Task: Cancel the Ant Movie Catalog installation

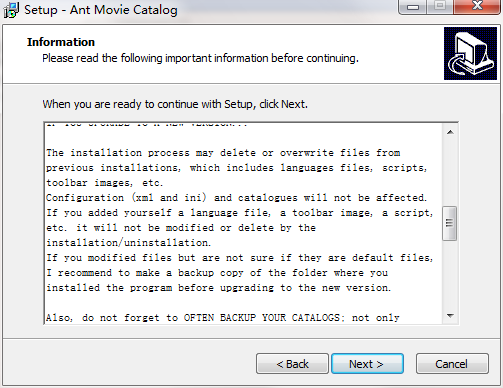Action: click(452, 364)
